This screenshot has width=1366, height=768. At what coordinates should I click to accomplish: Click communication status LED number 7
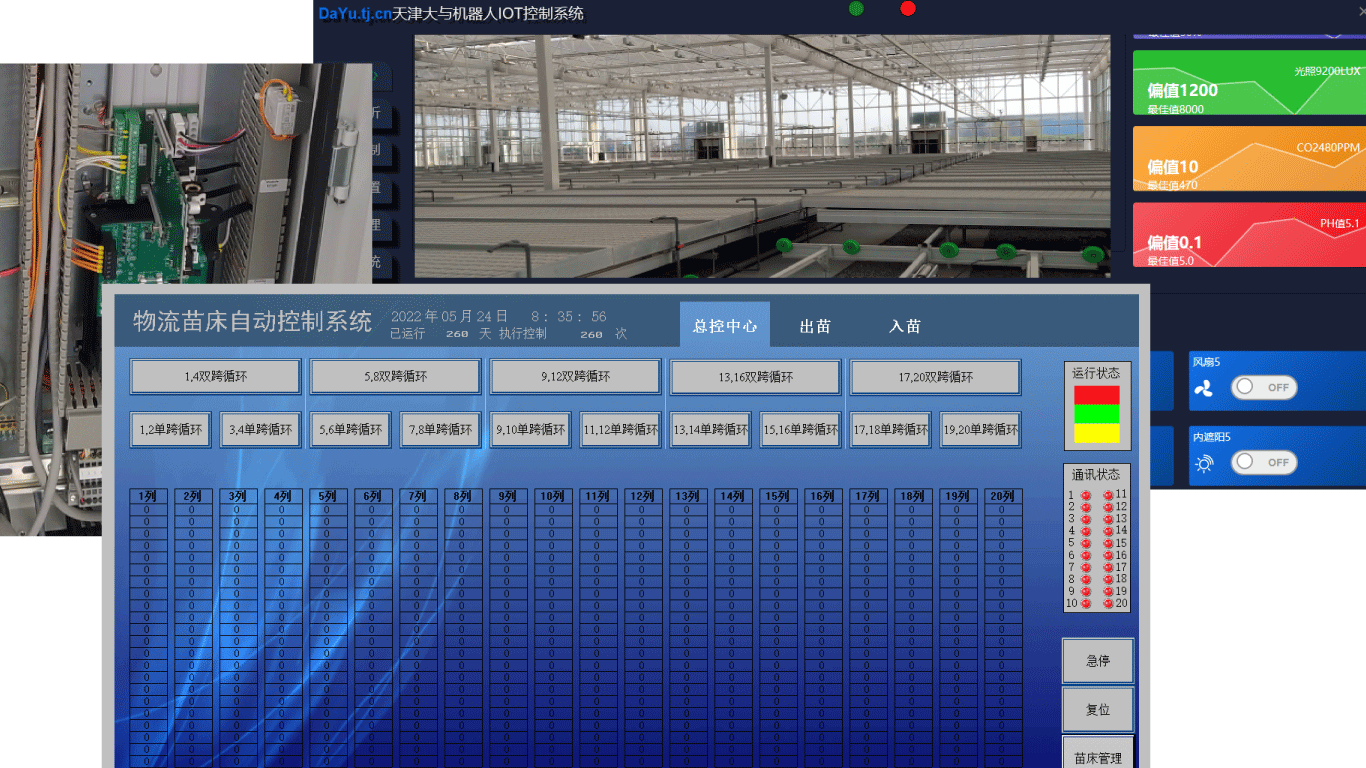(1086, 567)
